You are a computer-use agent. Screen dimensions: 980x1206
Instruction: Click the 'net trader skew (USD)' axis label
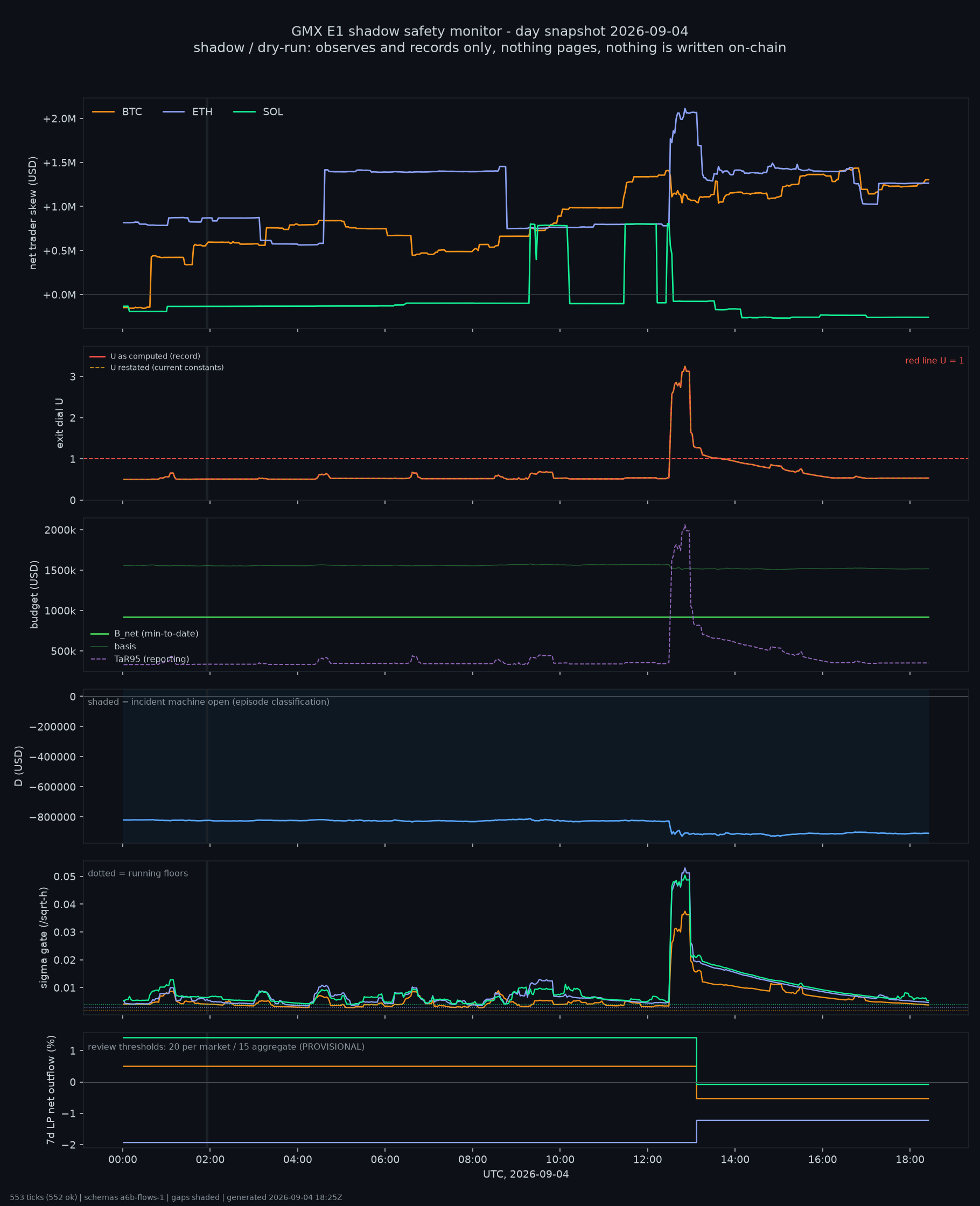(33, 213)
